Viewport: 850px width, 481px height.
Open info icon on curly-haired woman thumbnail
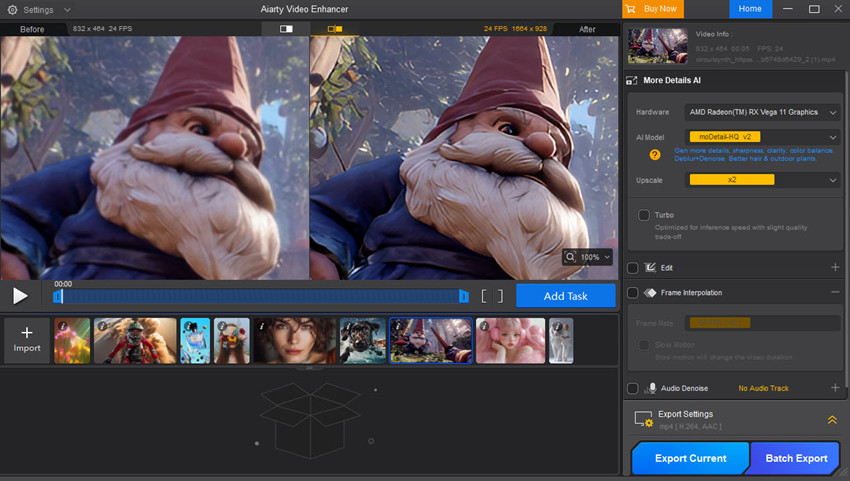(262, 326)
